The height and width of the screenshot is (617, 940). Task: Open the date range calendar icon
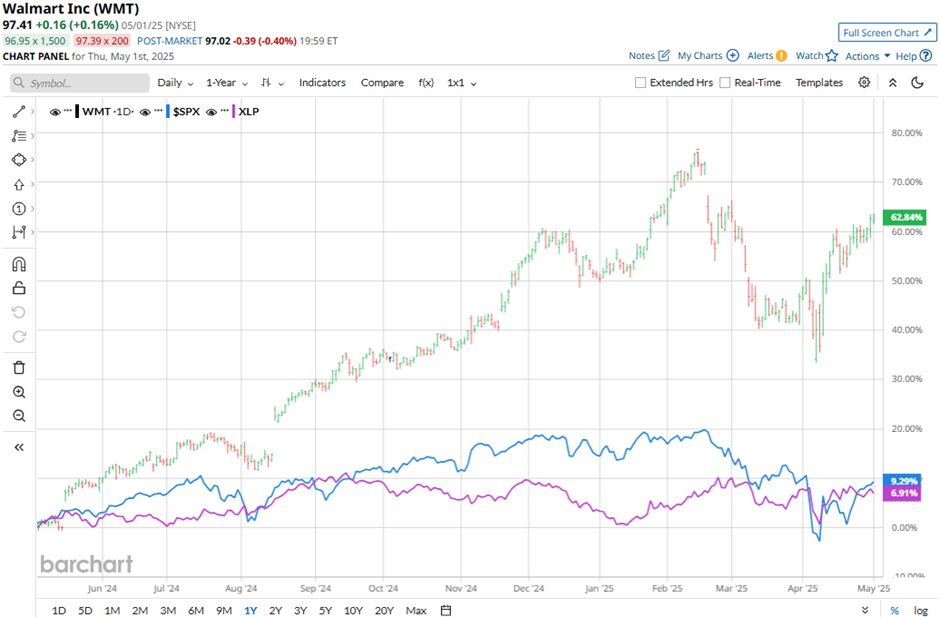click(446, 610)
